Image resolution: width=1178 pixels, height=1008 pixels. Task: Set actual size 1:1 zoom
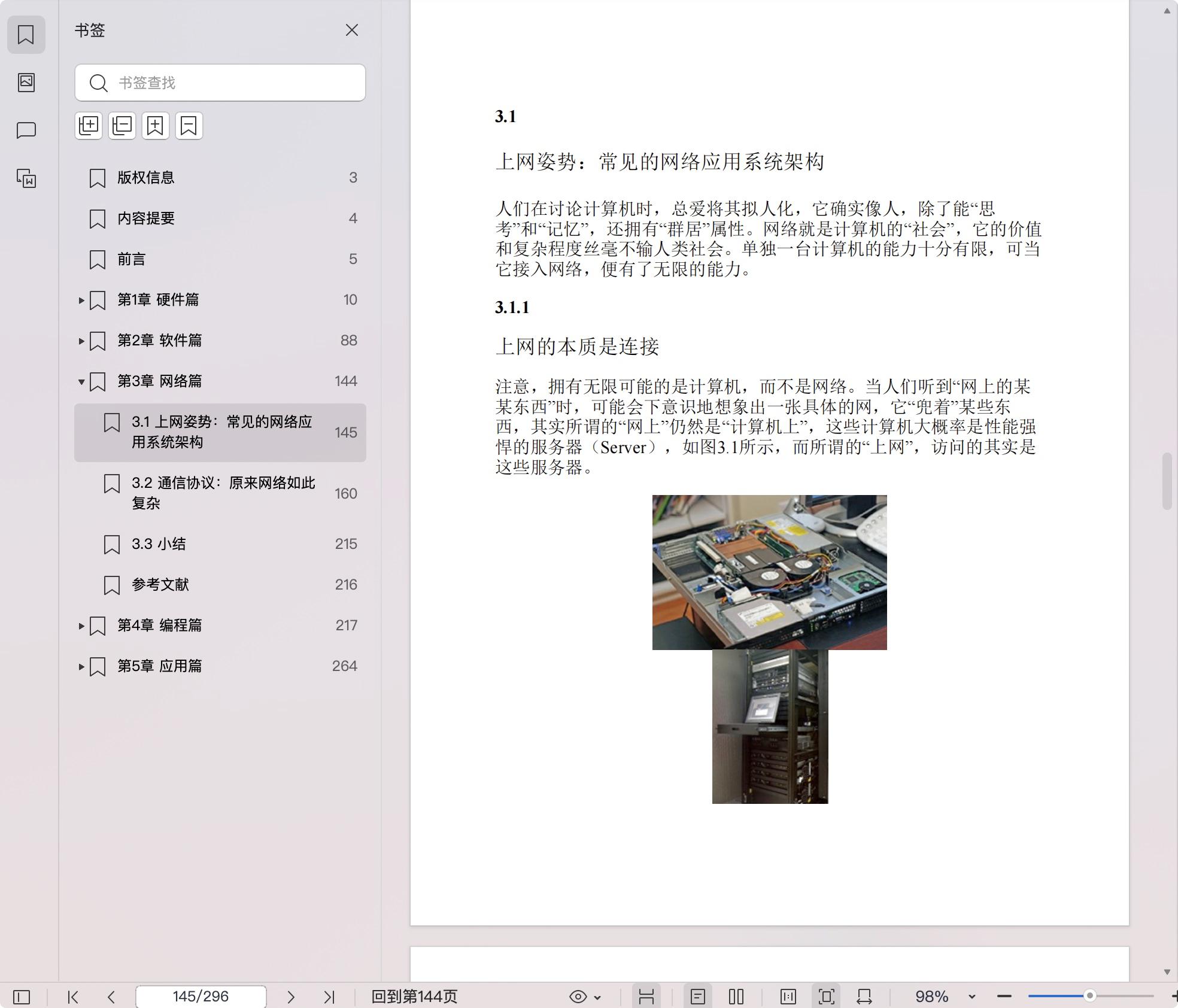click(x=788, y=997)
